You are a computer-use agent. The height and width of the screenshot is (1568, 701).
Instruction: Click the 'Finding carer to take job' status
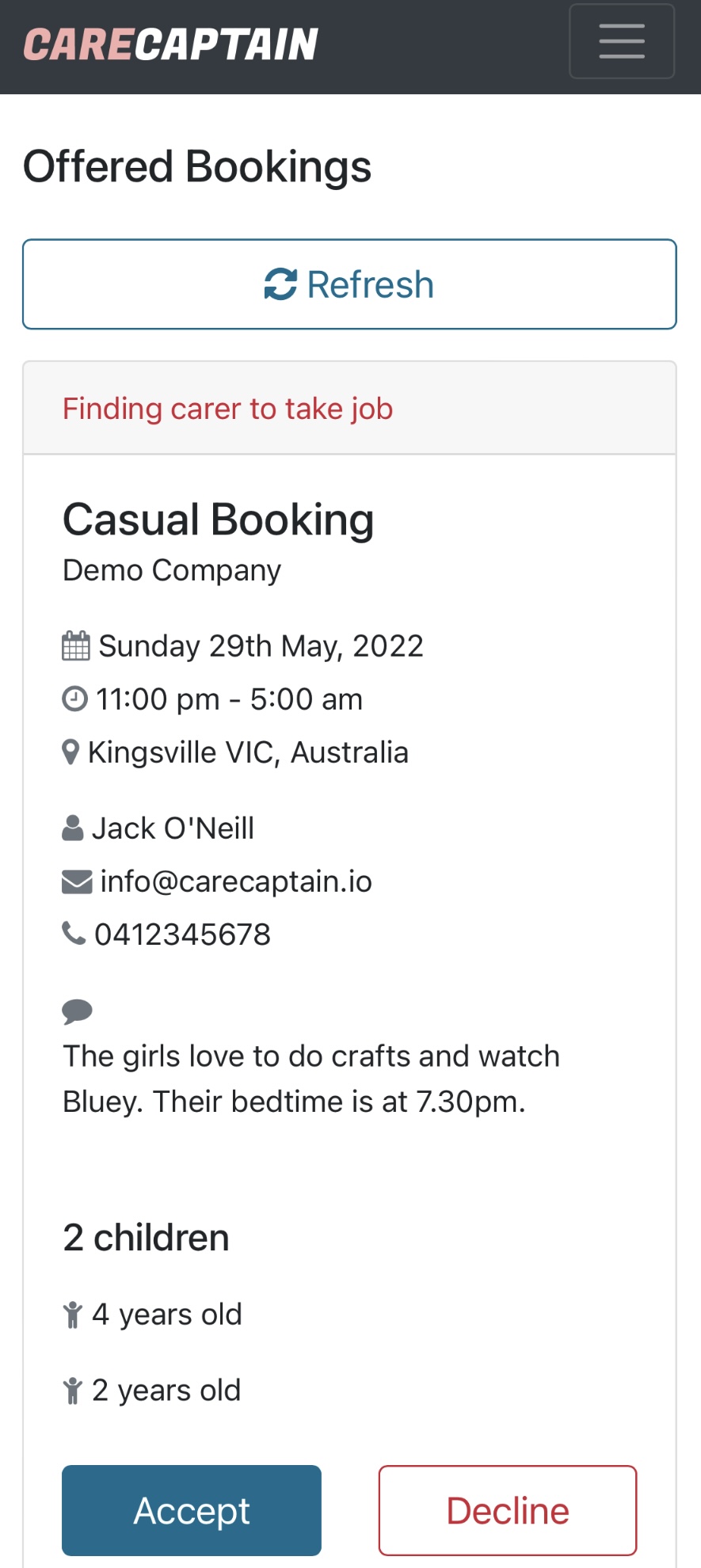[228, 409]
